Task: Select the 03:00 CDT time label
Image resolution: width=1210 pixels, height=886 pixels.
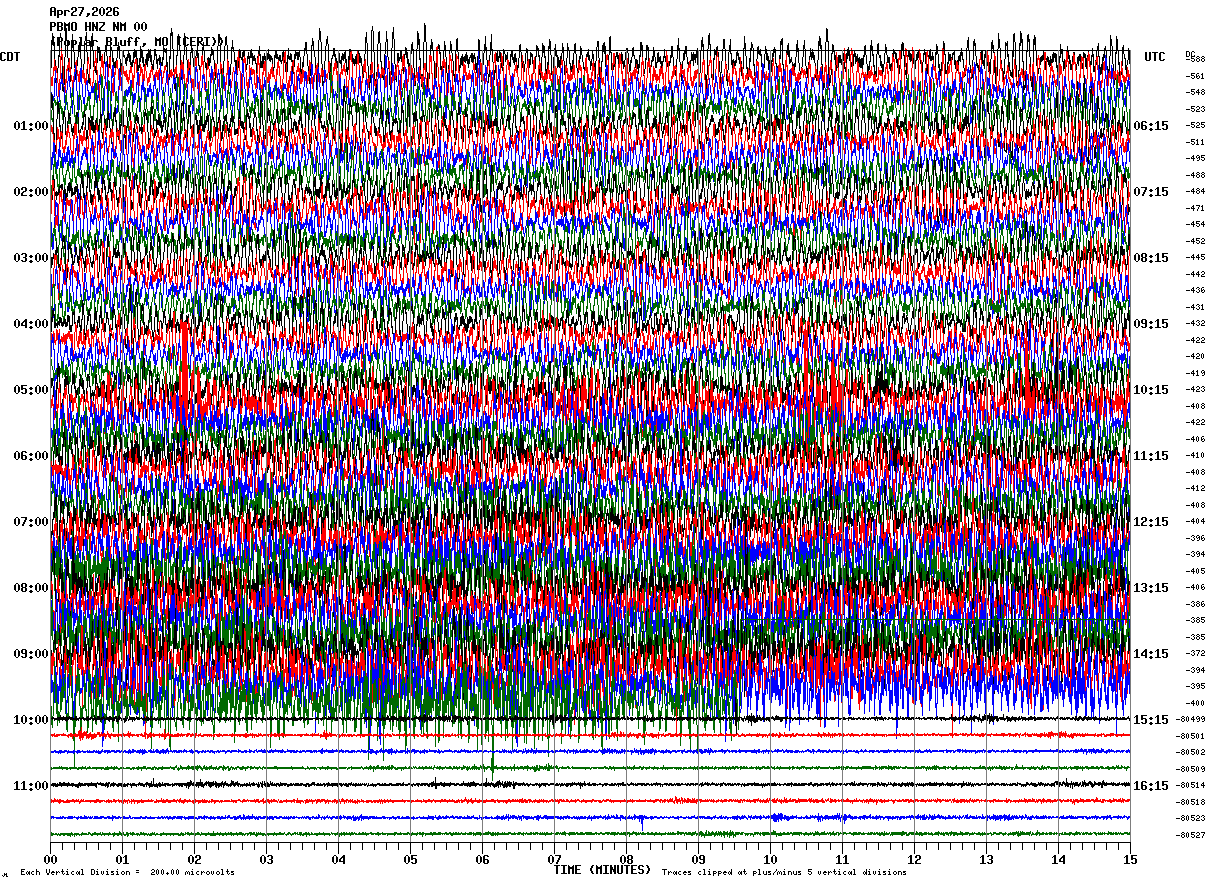Action: point(31,258)
